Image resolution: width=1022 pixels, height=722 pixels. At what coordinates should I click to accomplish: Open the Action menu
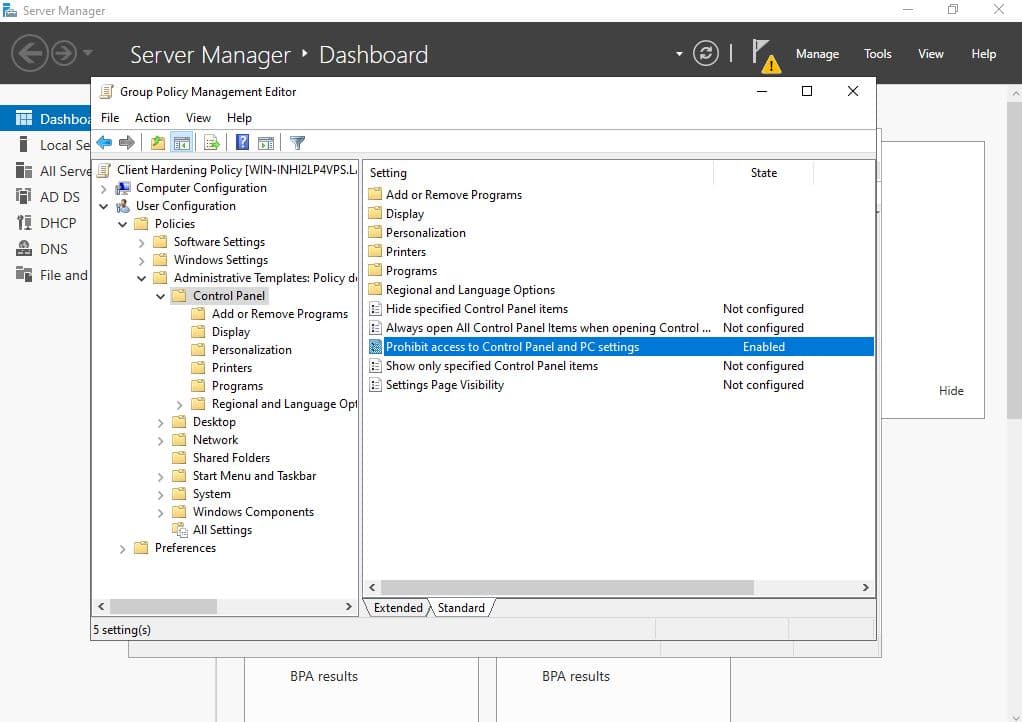152,117
